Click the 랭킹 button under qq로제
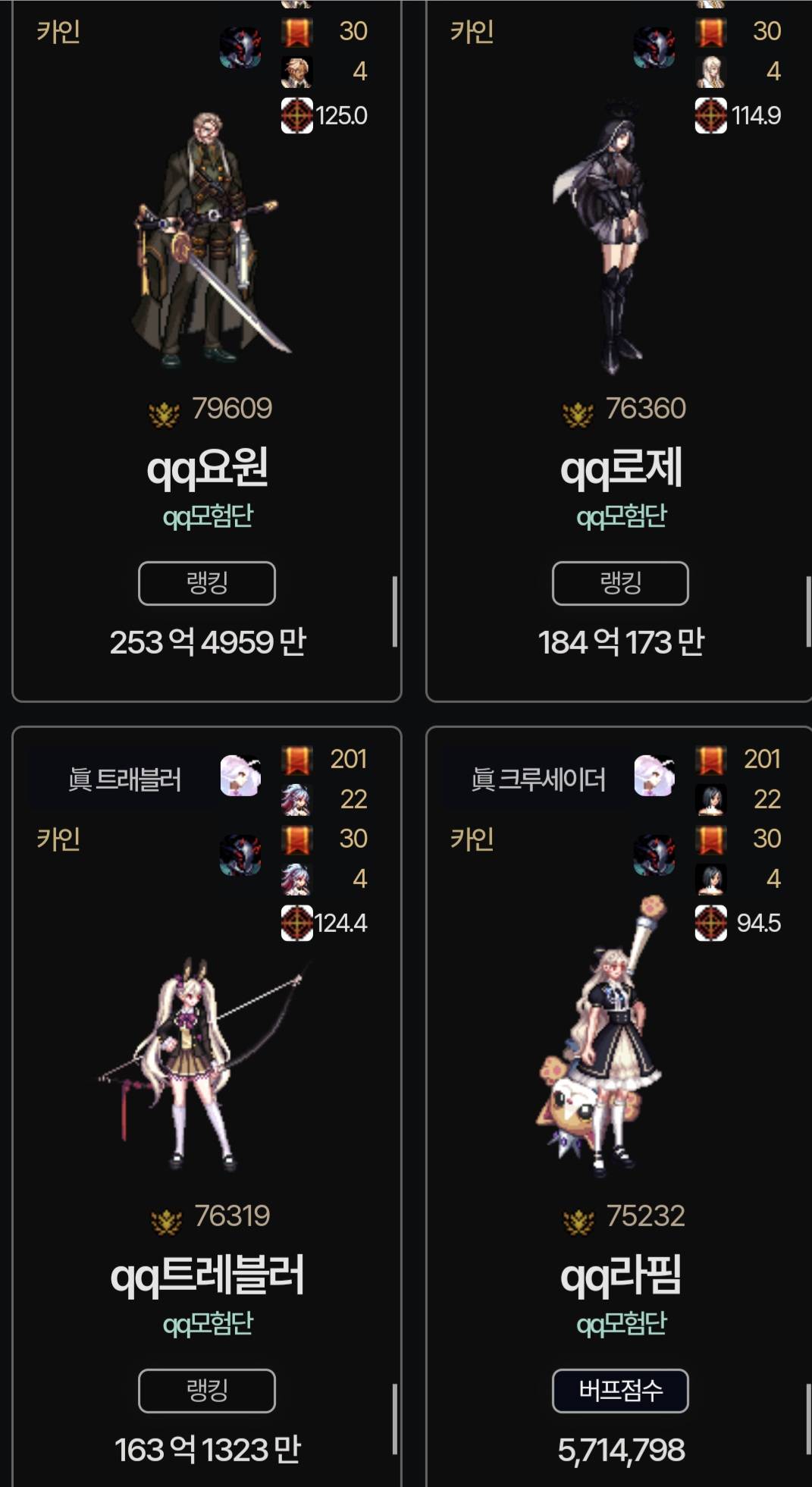The width and height of the screenshot is (812, 1487). [x=620, y=583]
